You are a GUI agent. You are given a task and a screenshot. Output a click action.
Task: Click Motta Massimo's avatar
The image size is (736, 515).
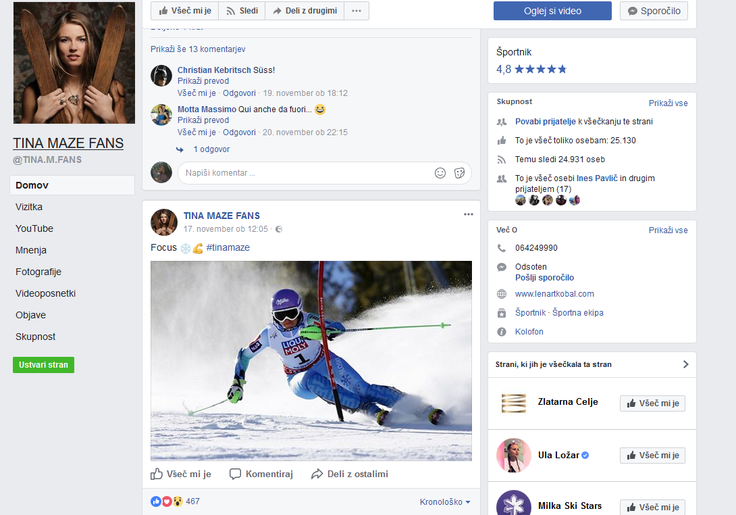pos(161,115)
